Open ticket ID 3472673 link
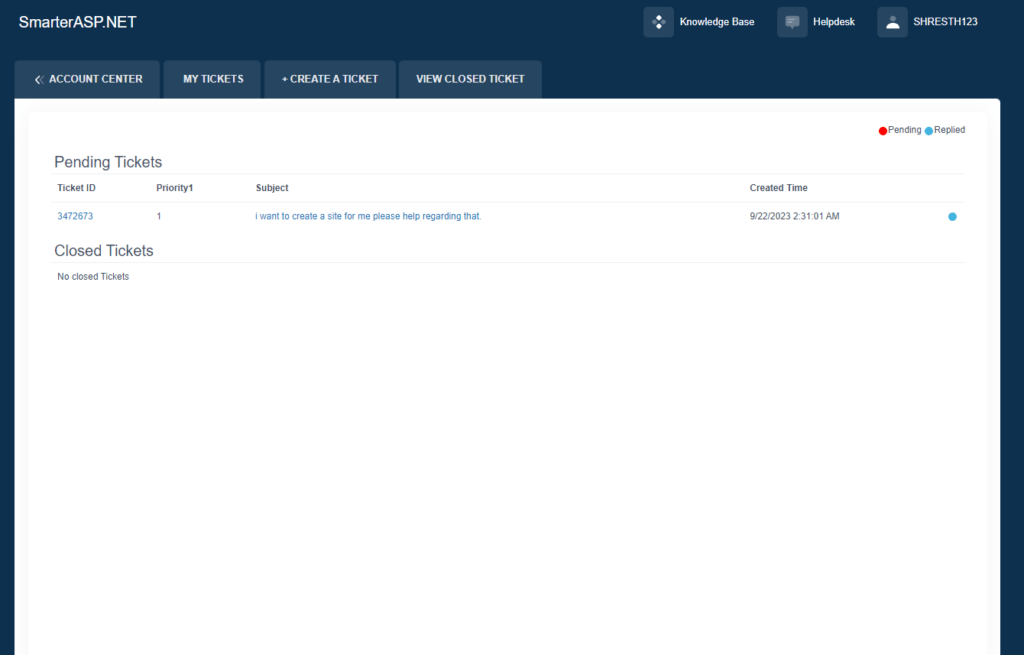Screen dimensions: 1024x655 tap(75, 216)
